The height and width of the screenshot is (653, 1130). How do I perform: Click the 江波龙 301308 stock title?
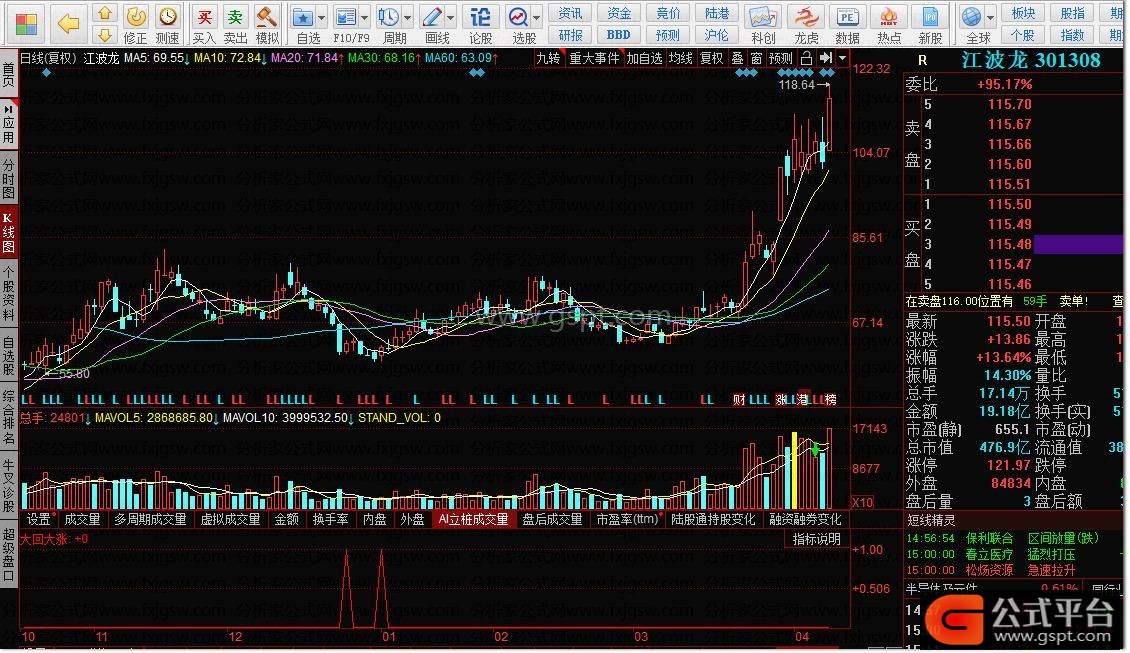[1031, 61]
